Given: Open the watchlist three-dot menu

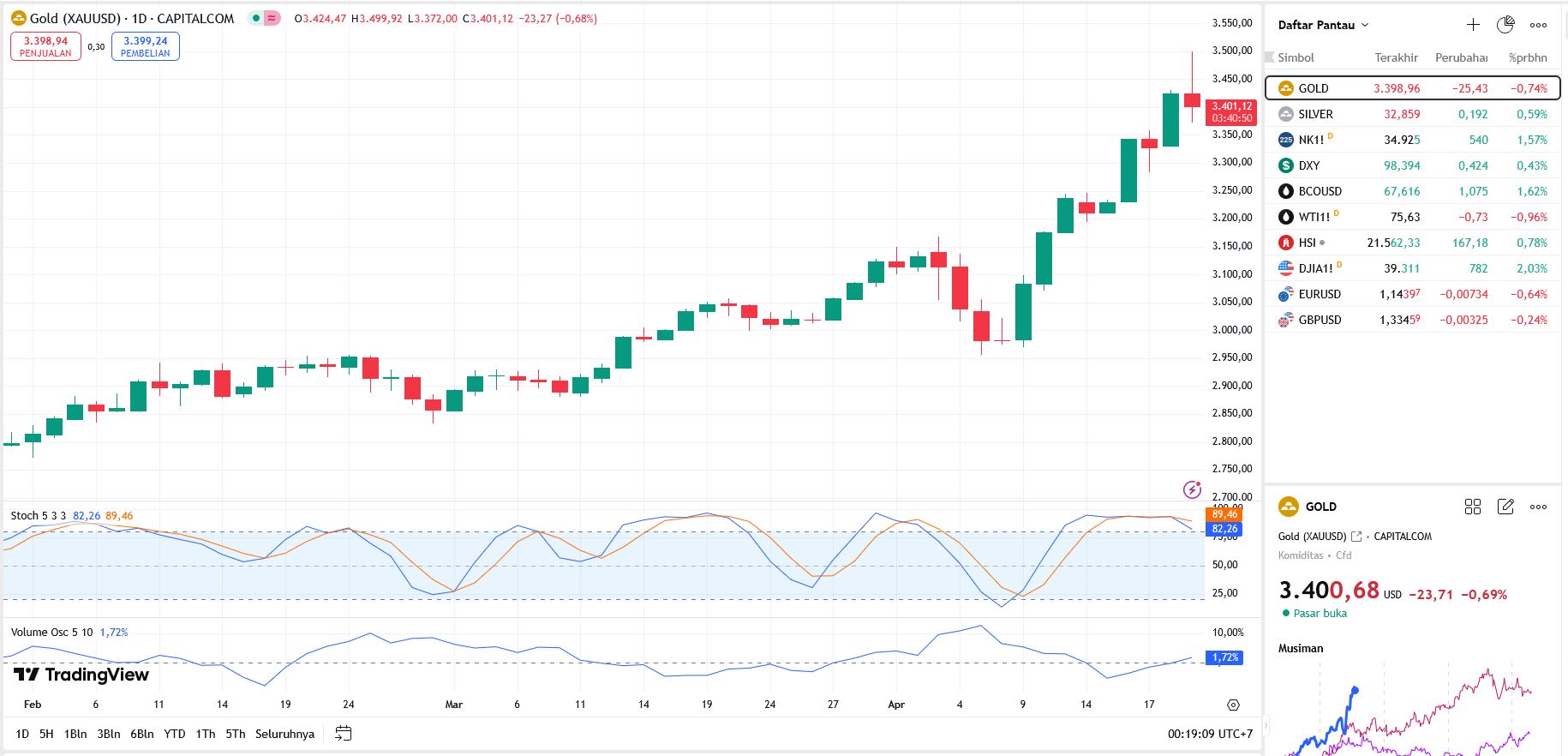Looking at the screenshot, I should 1539,25.
